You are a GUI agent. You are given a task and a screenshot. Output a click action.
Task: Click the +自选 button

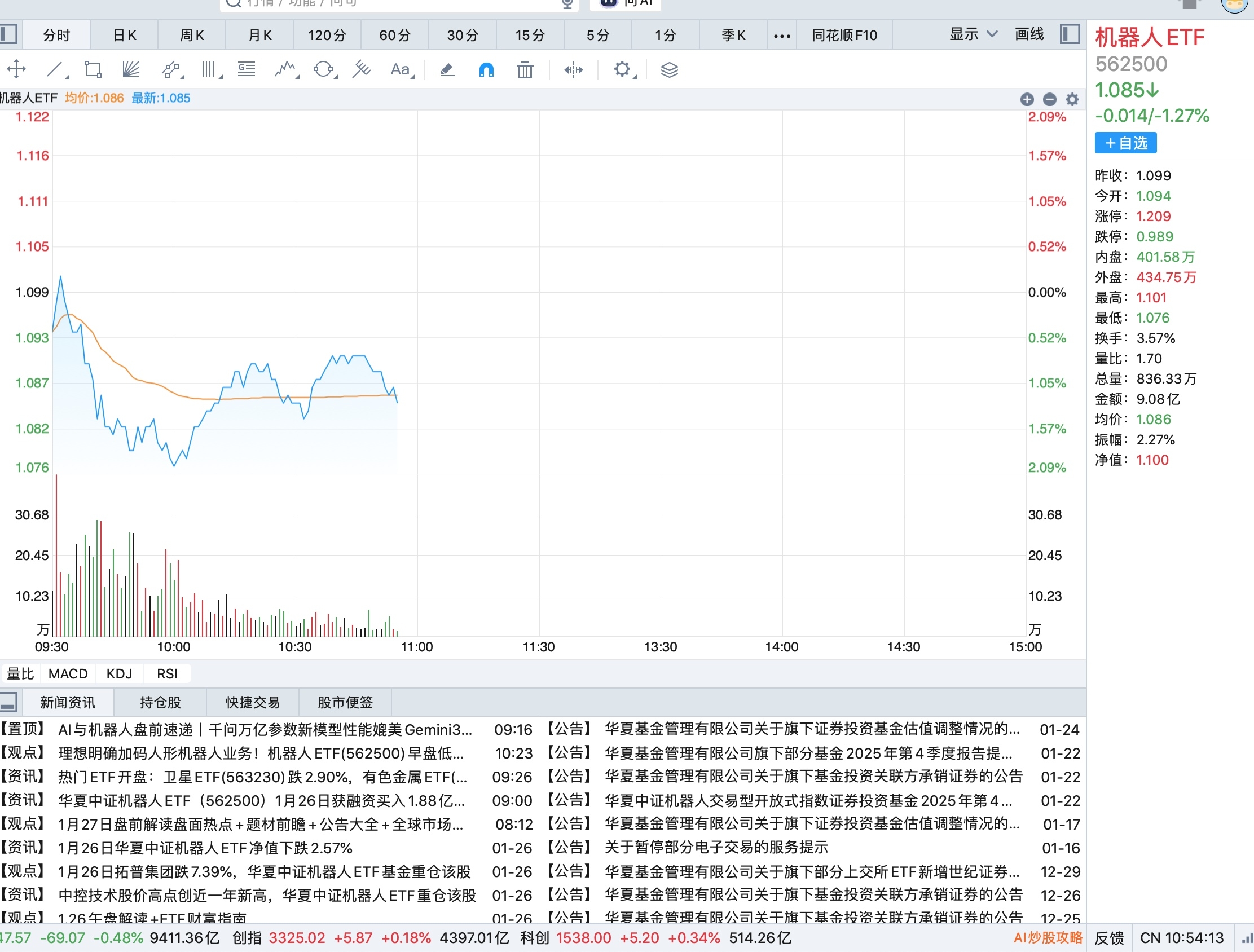click(1125, 143)
